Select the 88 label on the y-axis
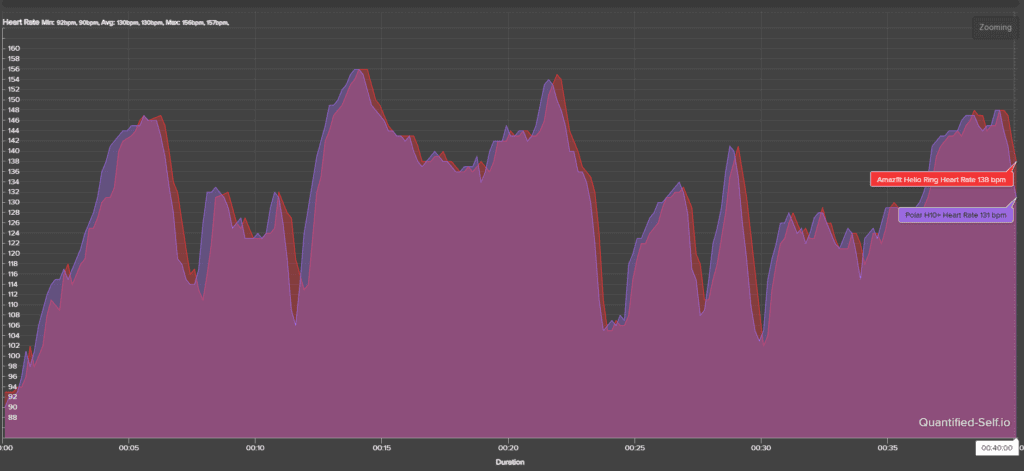 pos(13,417)
